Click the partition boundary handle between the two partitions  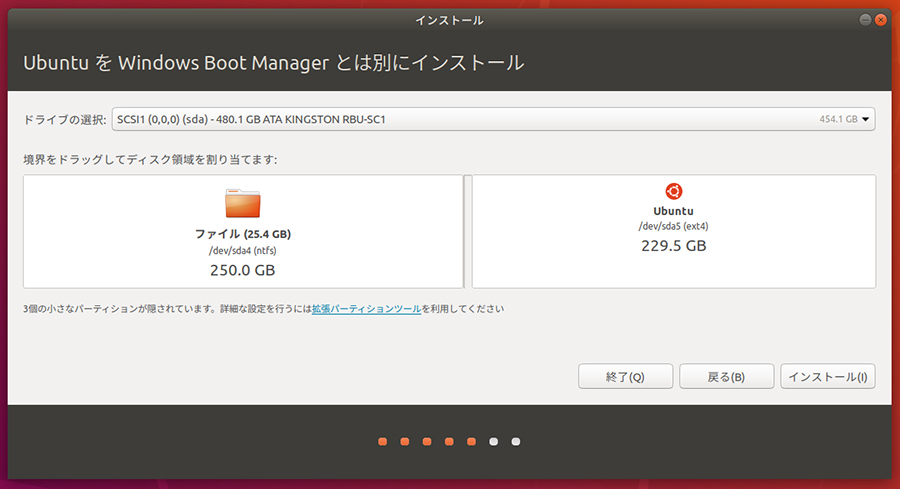click(x=467, y=231)
